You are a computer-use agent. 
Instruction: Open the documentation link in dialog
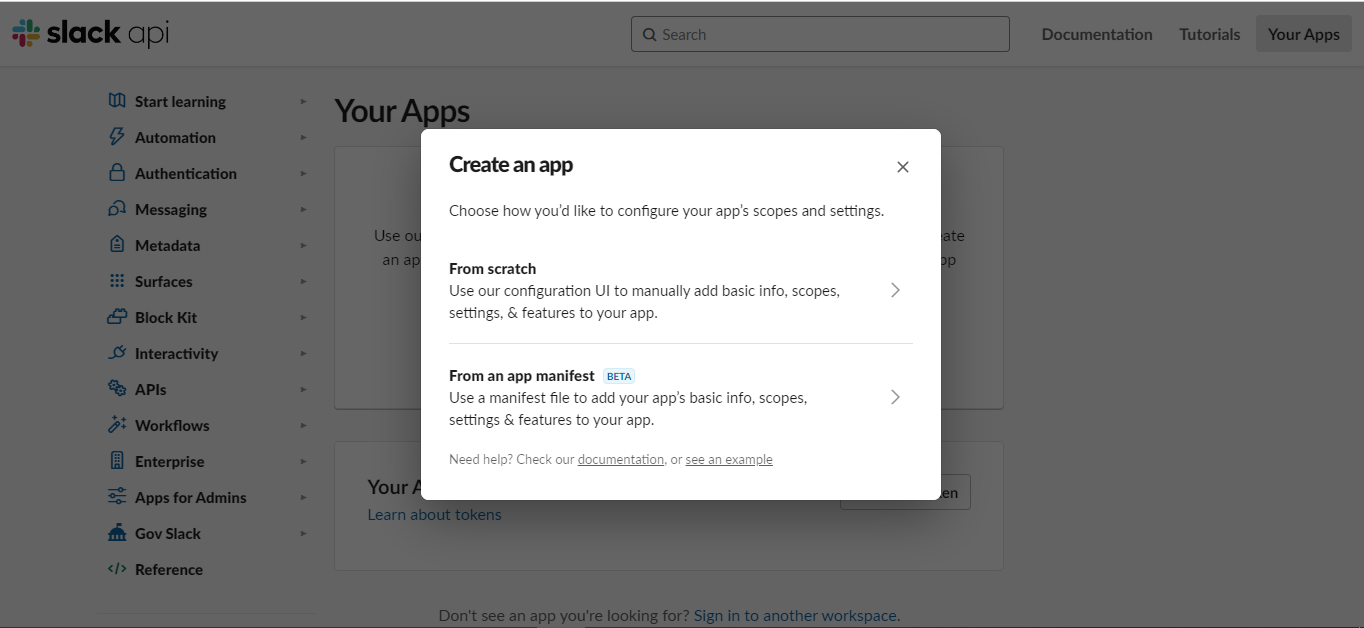pyautogui.click(x=621, y=459)
